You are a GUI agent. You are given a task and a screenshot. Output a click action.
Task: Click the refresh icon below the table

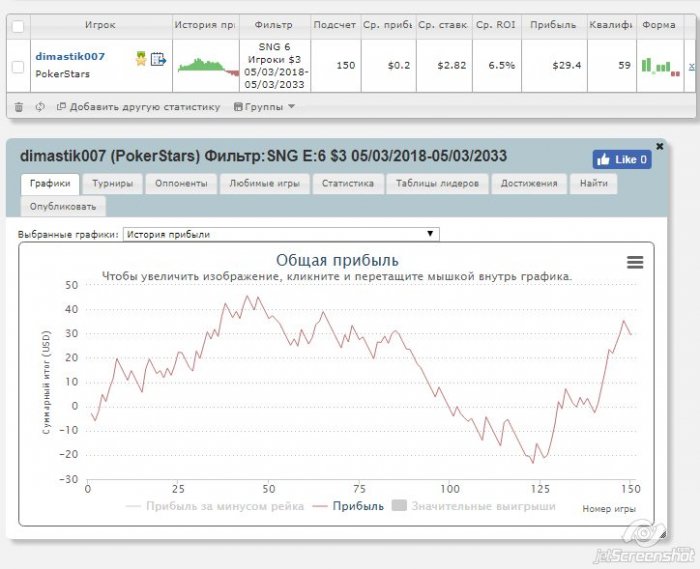pyautogui.click(x=40, y=107)
